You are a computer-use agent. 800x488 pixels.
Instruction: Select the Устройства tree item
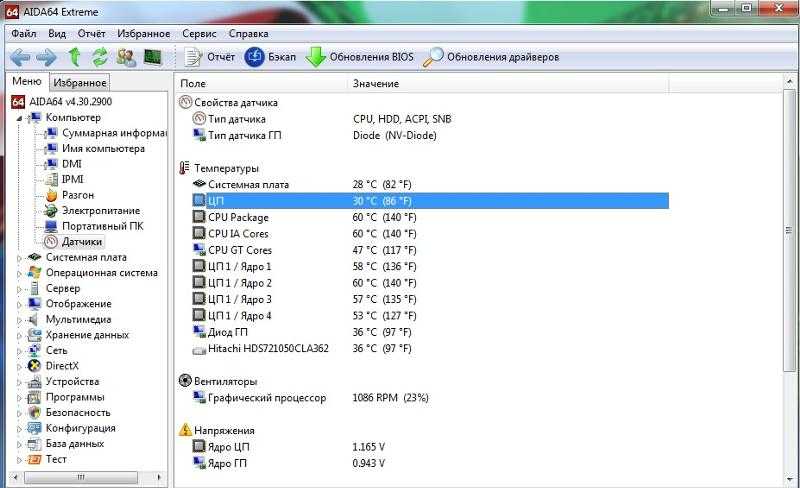[x=72, y=381]
